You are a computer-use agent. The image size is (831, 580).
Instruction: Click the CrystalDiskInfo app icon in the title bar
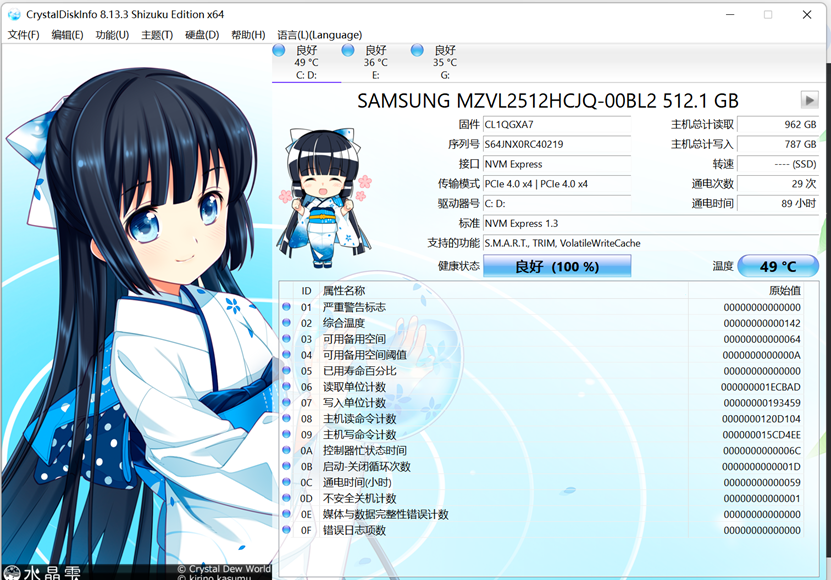[14, 14]
